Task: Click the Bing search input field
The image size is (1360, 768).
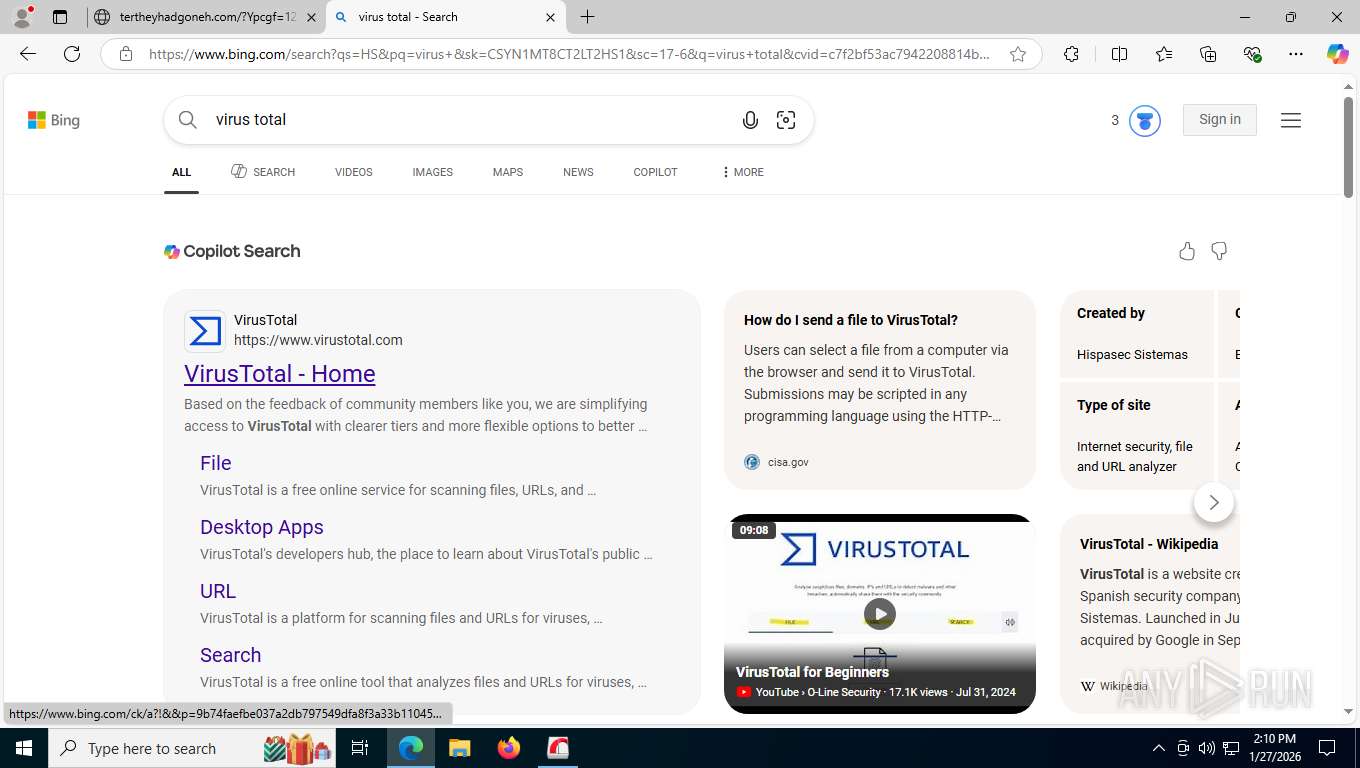Action: (x=470, y=120)
